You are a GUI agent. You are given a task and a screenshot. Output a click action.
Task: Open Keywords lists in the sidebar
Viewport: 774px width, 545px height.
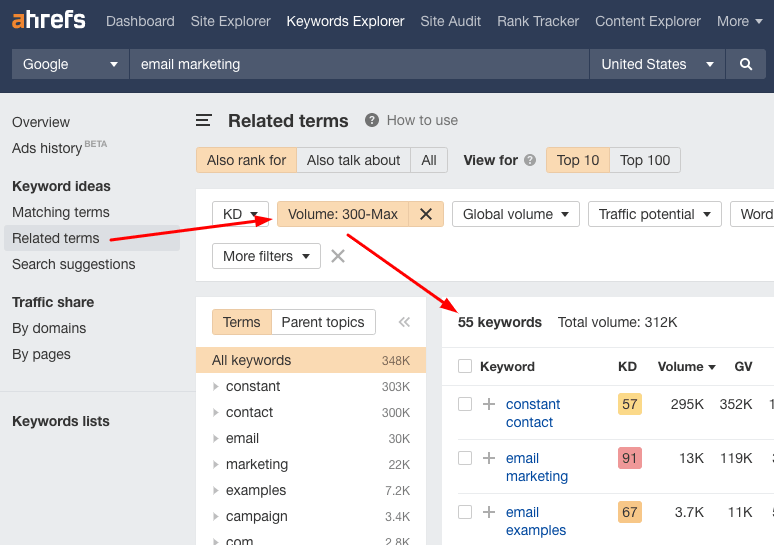pyautogui.click(x=61, y=421)
